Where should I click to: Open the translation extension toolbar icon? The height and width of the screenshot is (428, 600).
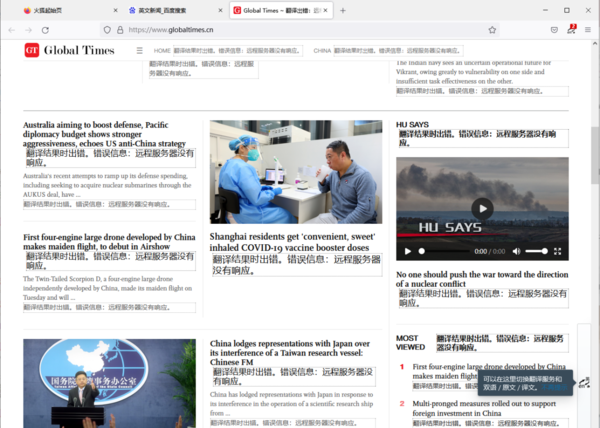(x=571, y=30)
